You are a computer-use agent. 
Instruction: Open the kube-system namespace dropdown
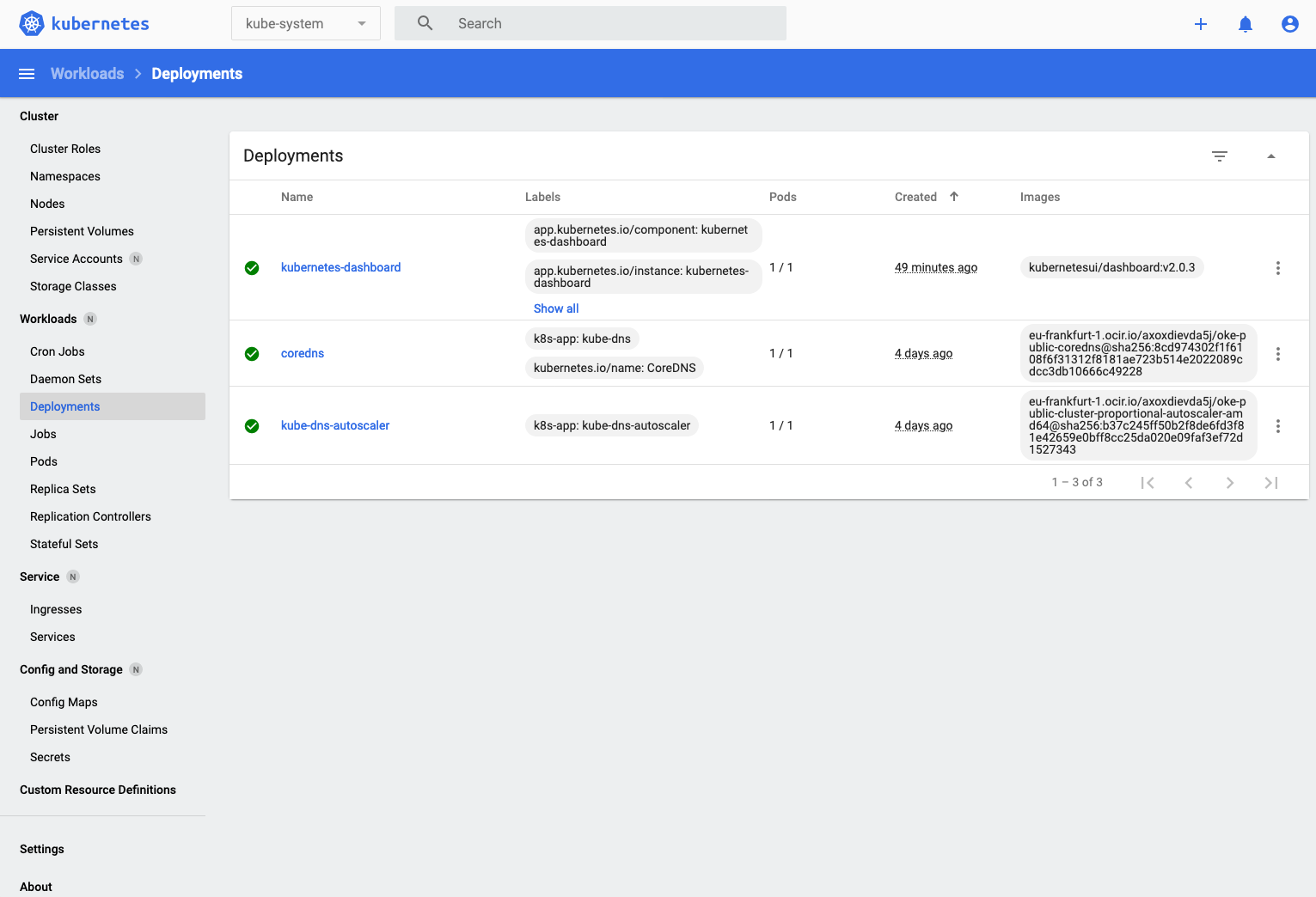point(306,23)
